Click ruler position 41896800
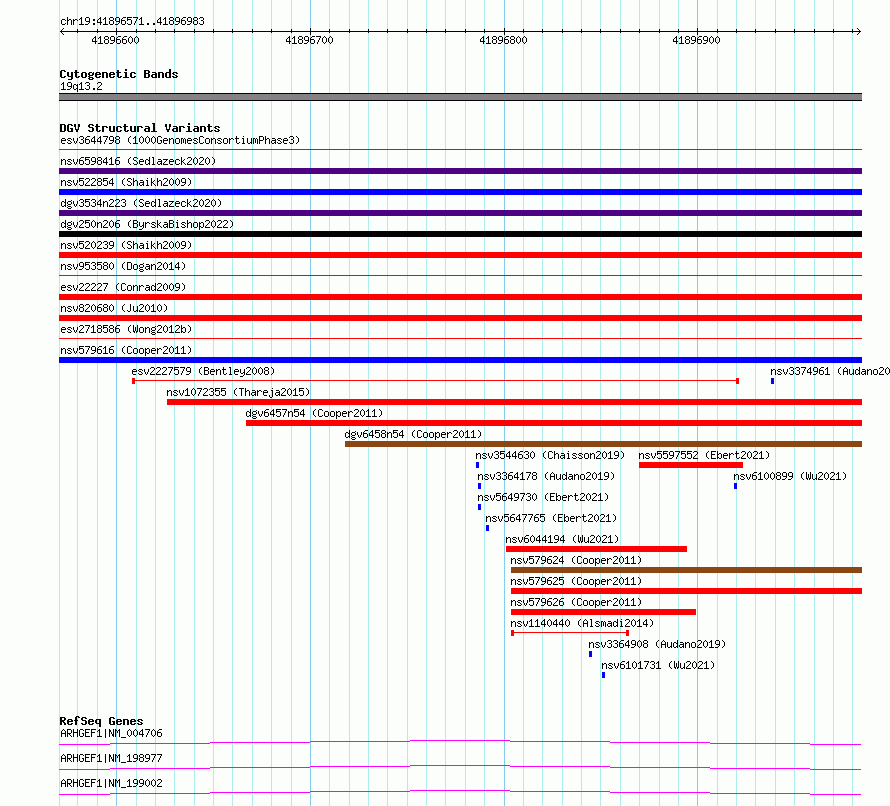Image resolution: width=890 pixels, height=806 pixels. (x=503, y=40)
